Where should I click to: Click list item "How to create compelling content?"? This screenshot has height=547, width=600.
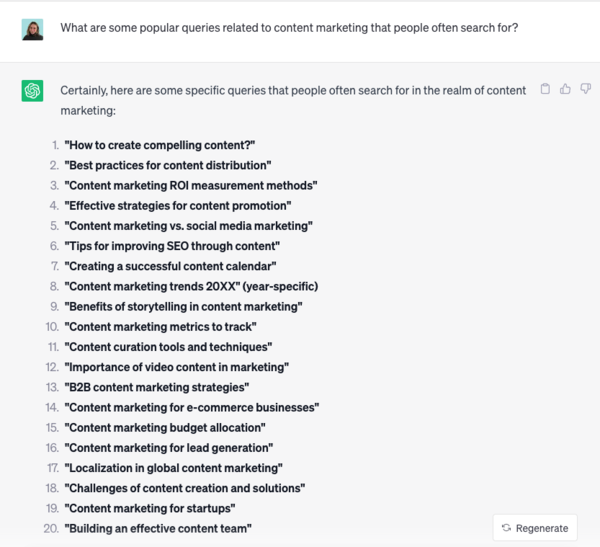coord(159,145)
